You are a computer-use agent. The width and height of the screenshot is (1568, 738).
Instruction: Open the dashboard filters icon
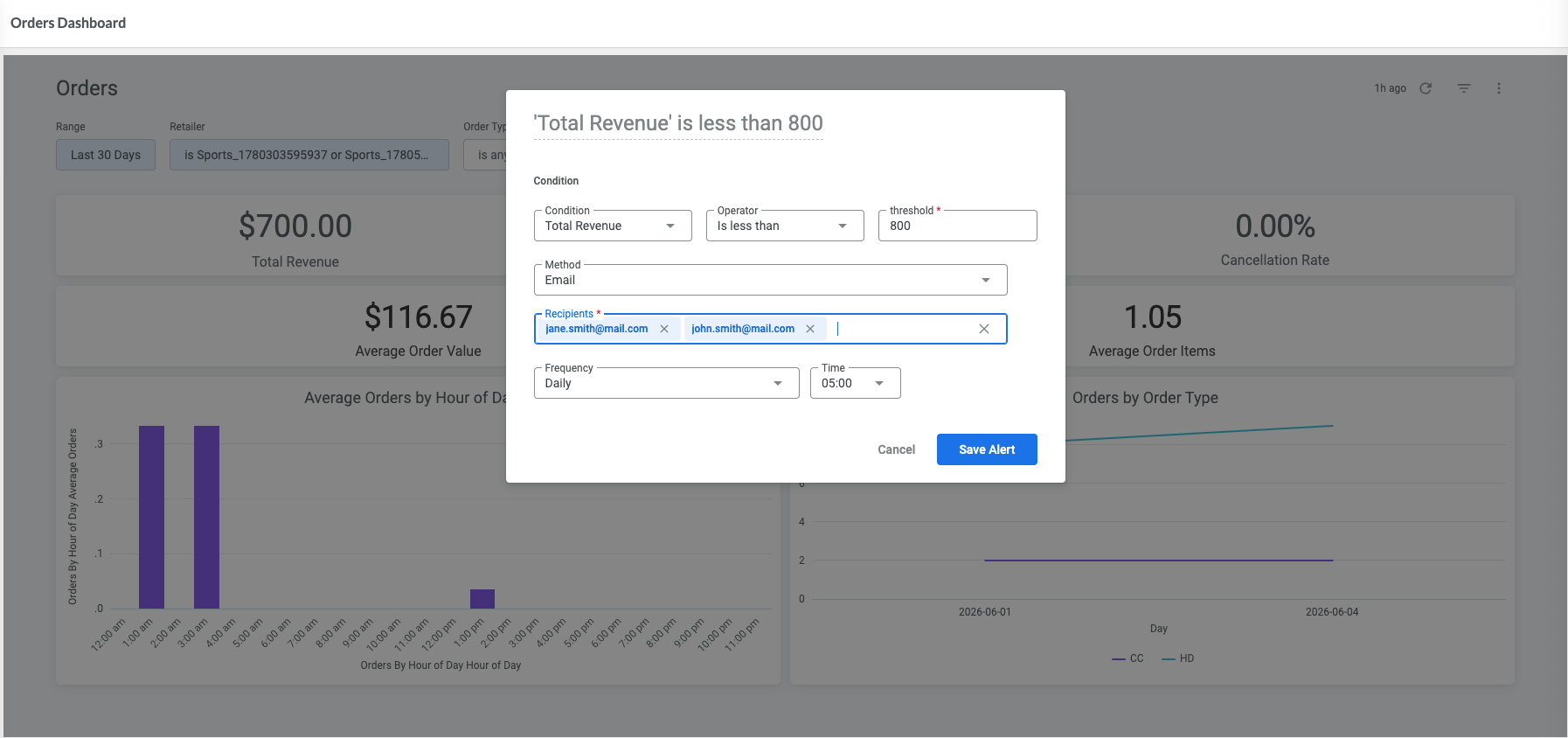pos(1464,88)
